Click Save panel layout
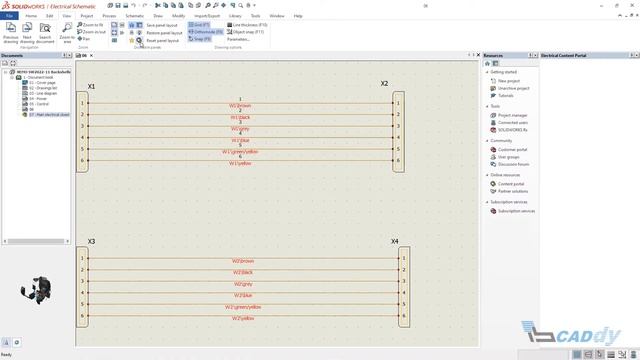This screenshot has width=640, height=360. click(x=162, y=25)
